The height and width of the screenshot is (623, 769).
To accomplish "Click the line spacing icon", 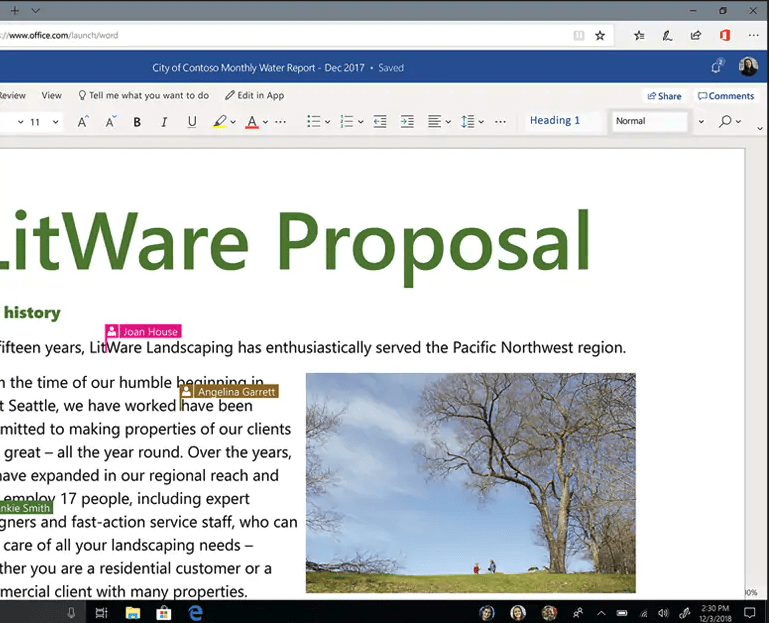I will (467, 122).
